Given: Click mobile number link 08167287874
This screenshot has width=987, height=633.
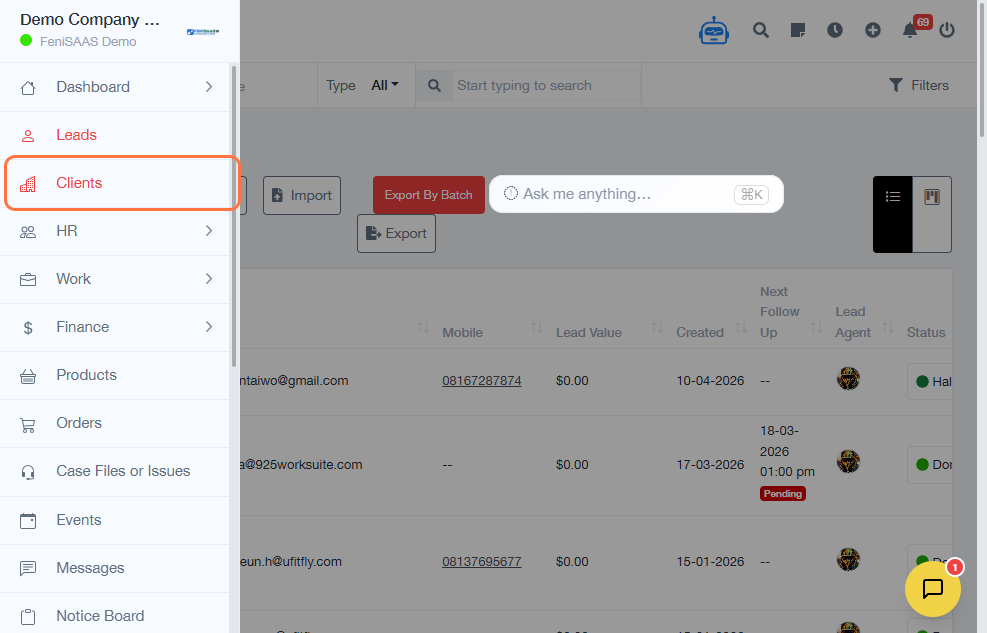Looking at the screenshot, I should point(482,381).
